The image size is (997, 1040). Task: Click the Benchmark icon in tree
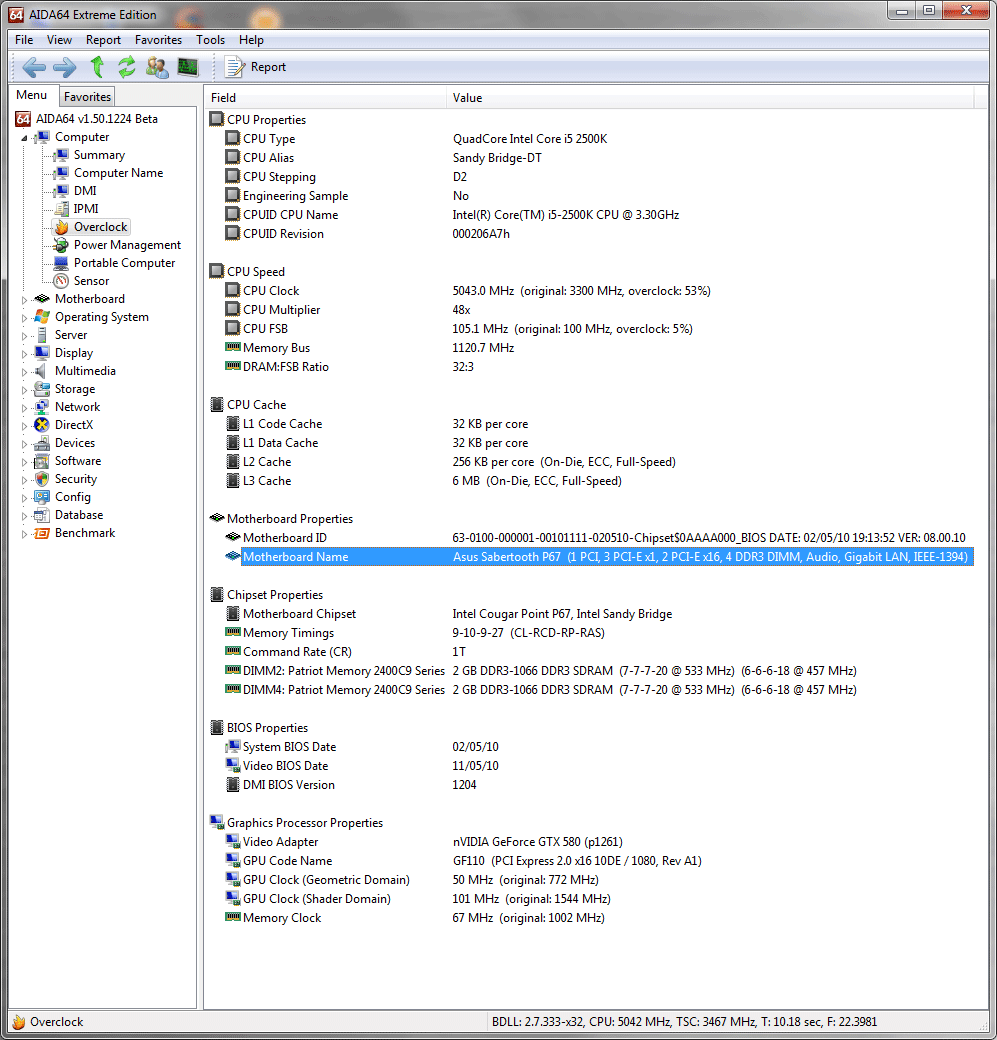tap(42, 533)
